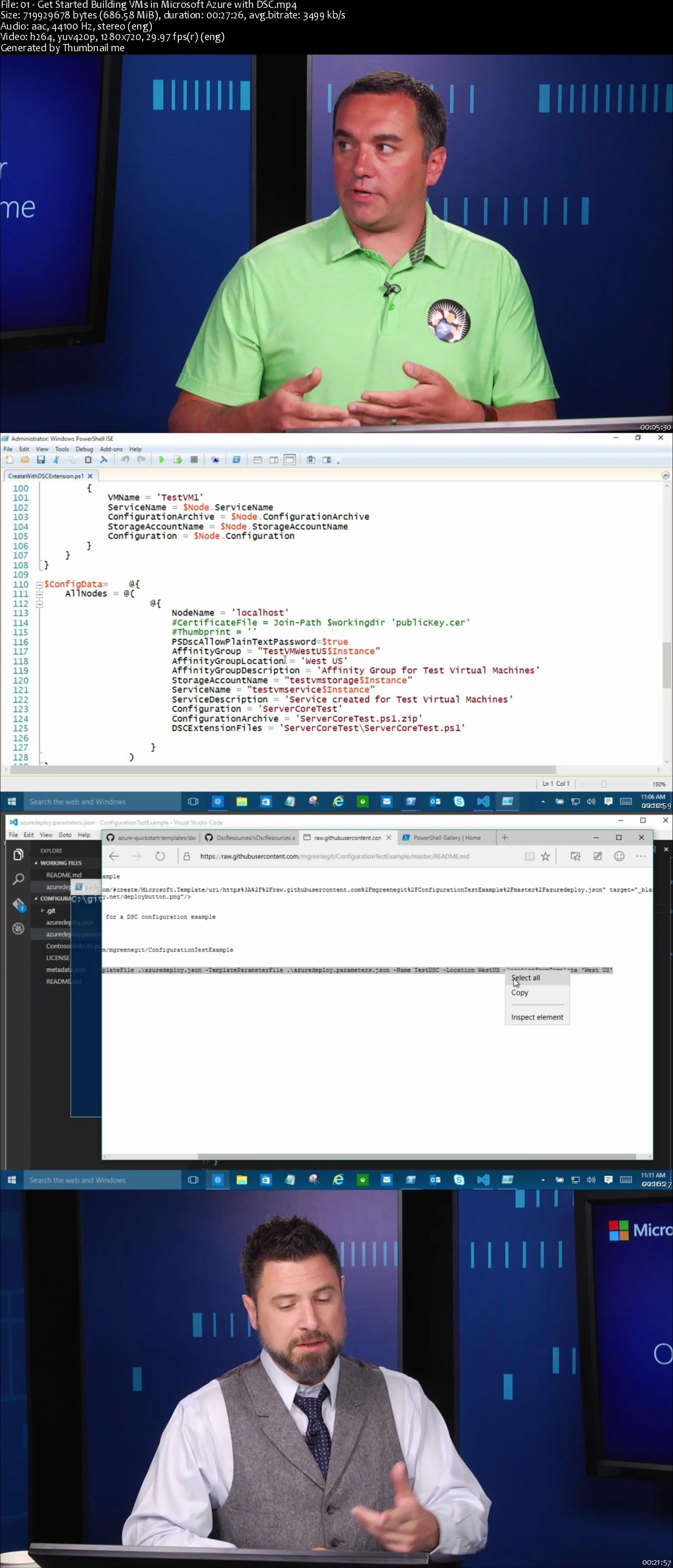Open the Search view in VS Code sidebar
The image size is (673, 1568).
click(18, 879)
